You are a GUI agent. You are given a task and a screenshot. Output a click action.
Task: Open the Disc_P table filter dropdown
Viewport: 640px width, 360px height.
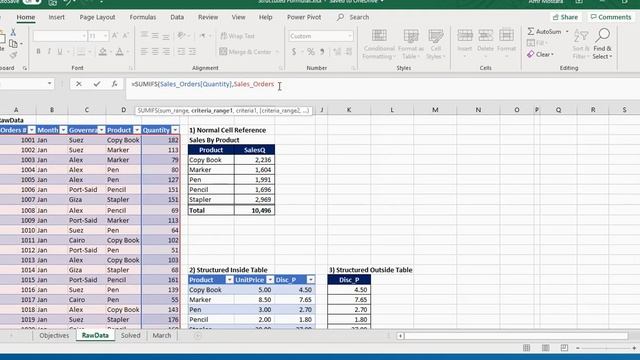(x=311, y=280)
